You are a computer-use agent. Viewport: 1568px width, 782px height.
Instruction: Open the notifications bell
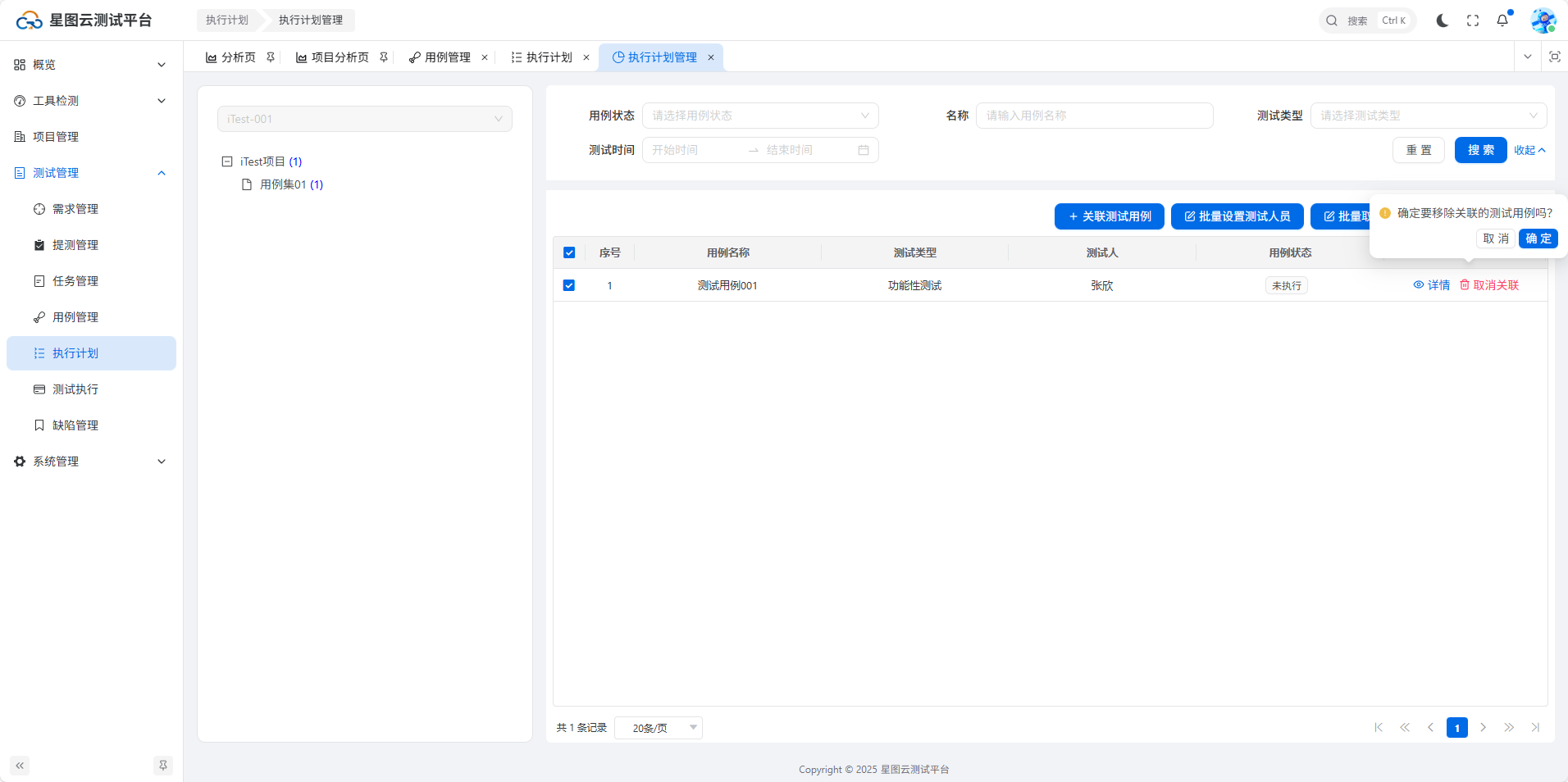1502,20
